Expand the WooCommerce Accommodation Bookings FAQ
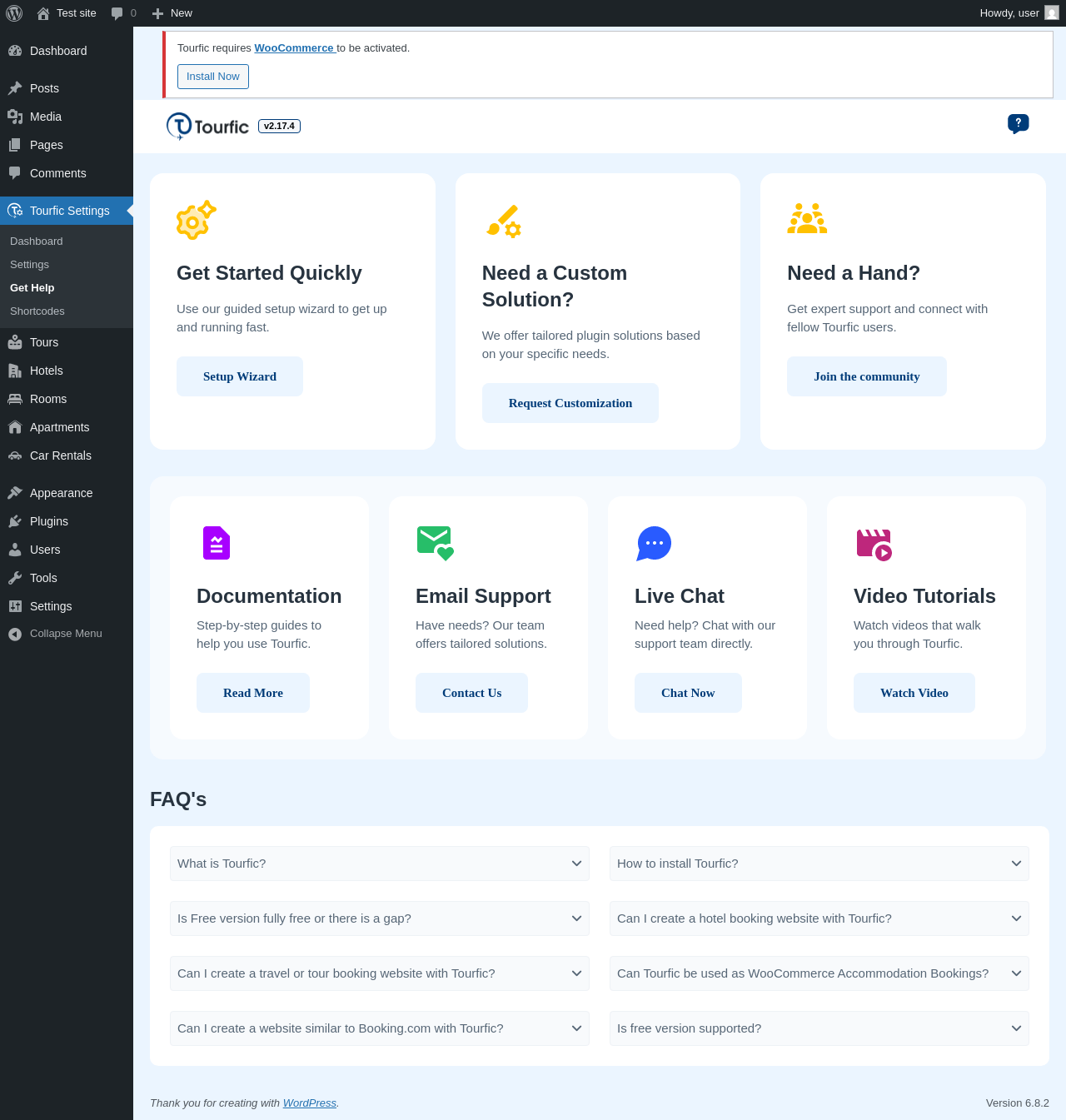The height and width of the screenshot is (1120, 1066). [x=819, y=973]
